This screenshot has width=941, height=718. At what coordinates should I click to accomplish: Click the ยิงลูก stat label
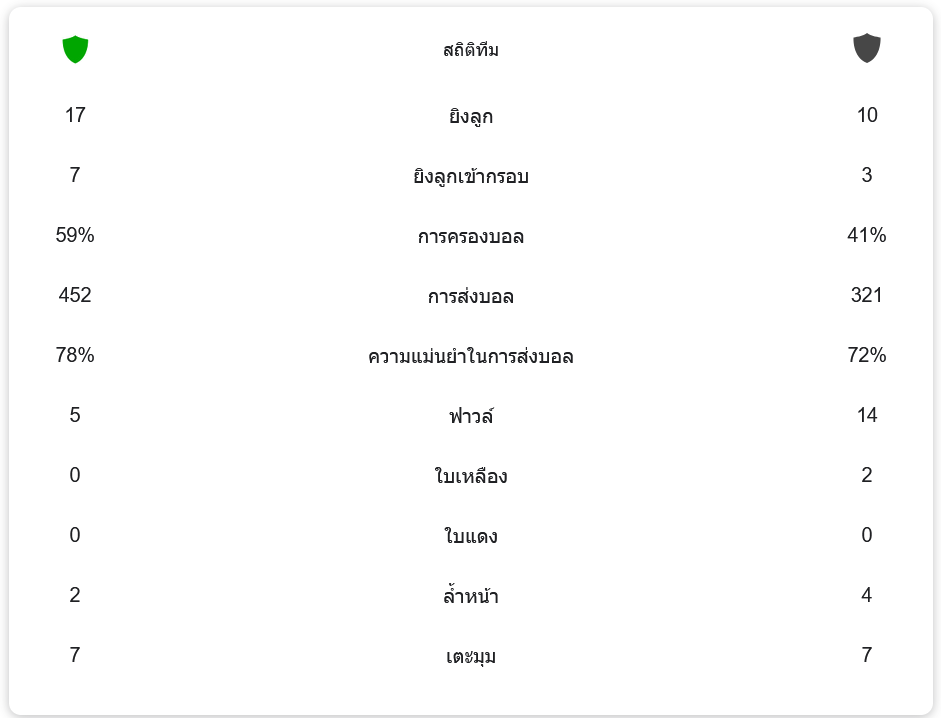(470, 117)
